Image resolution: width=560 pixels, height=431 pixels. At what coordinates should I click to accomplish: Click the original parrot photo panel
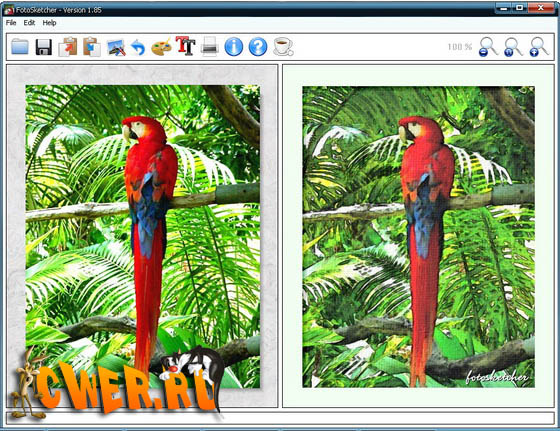(x=142, y=236)
